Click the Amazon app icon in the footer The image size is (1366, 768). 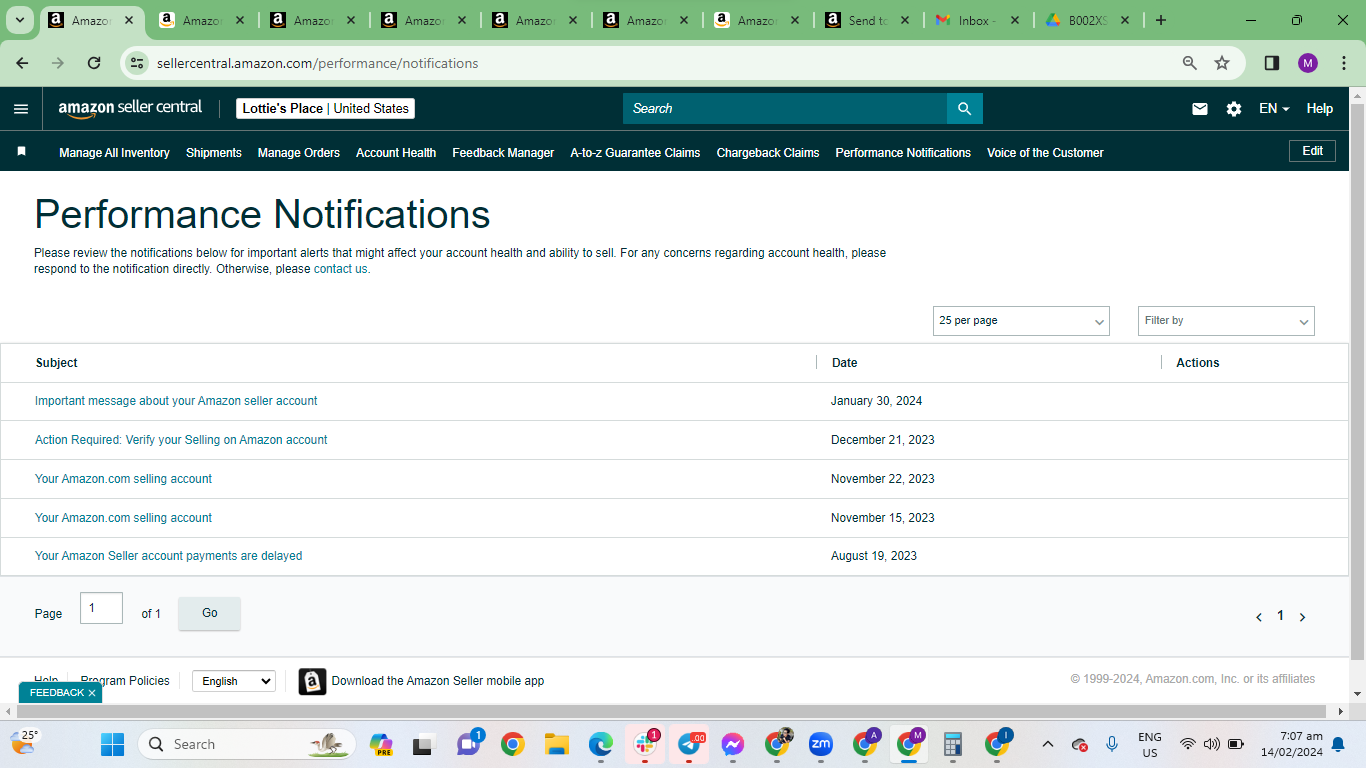(312, 681)
